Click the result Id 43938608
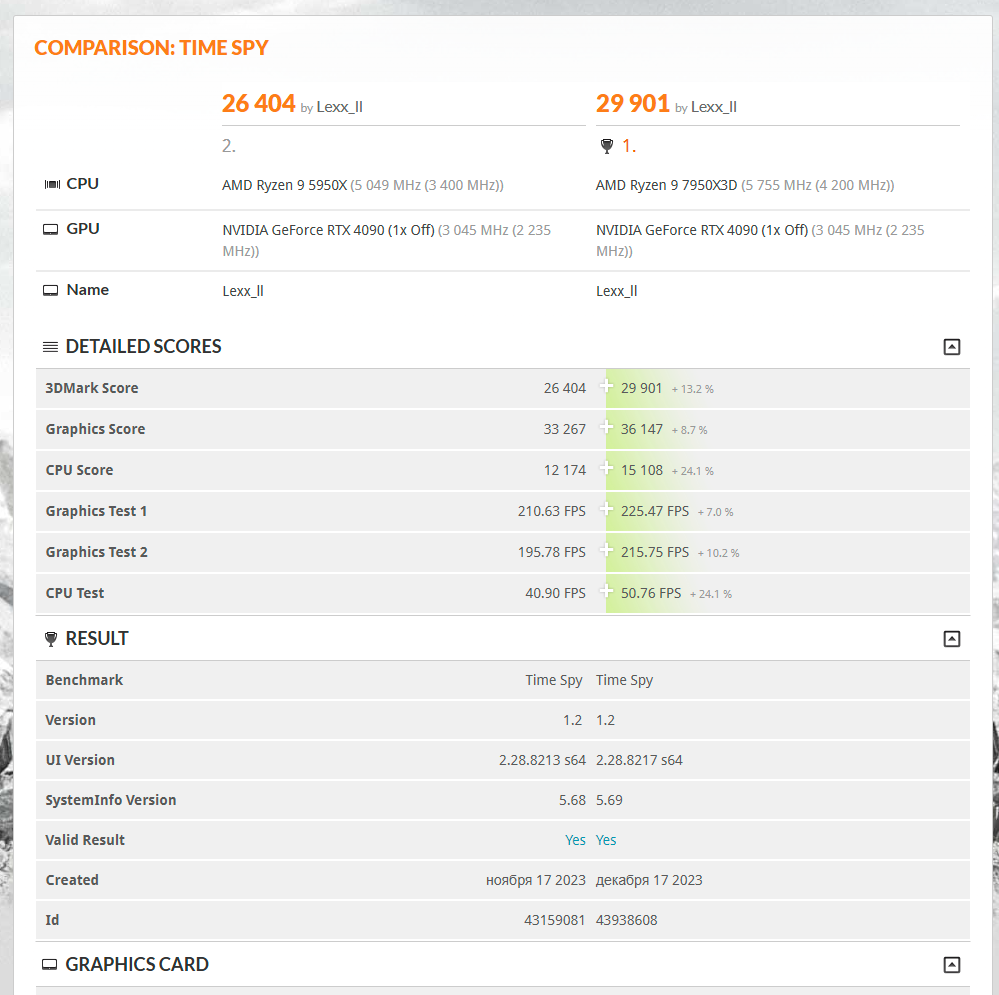 pyautogui.click(x=626, y=920)
